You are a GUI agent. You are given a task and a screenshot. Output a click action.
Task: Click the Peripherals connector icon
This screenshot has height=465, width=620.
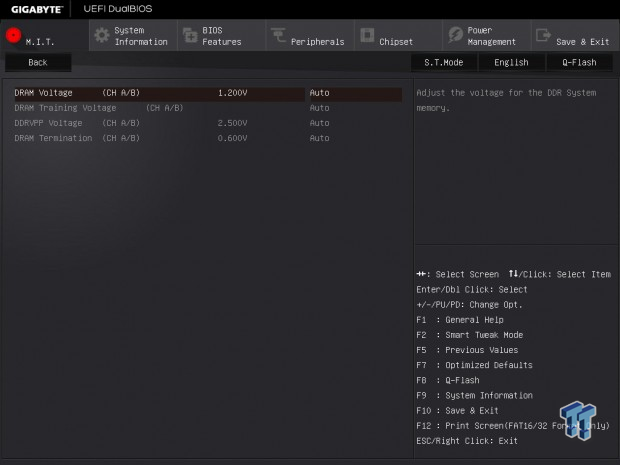pos(278,35)
